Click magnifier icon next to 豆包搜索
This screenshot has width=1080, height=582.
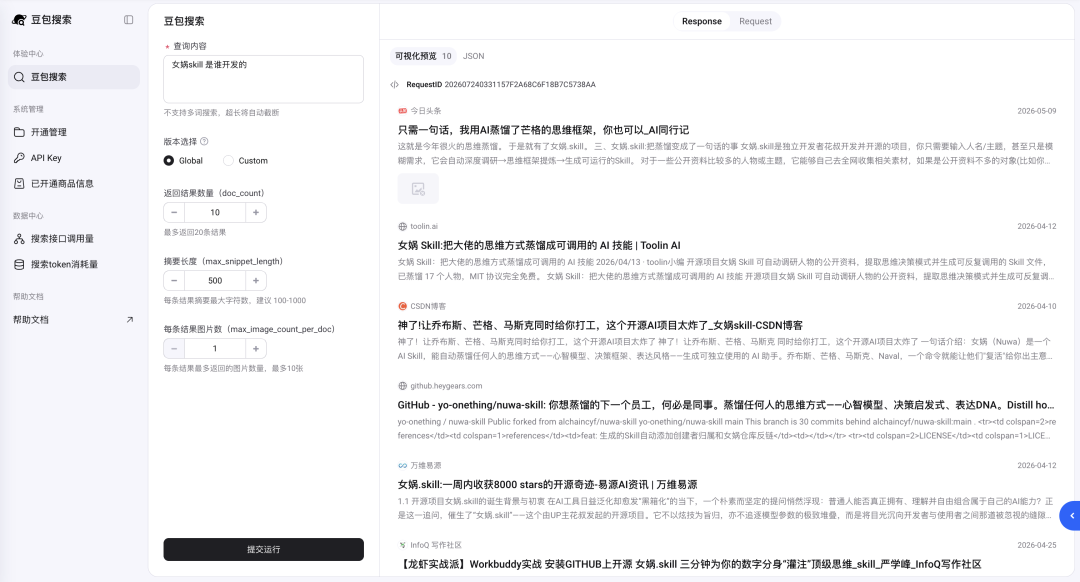coord(19,77)
